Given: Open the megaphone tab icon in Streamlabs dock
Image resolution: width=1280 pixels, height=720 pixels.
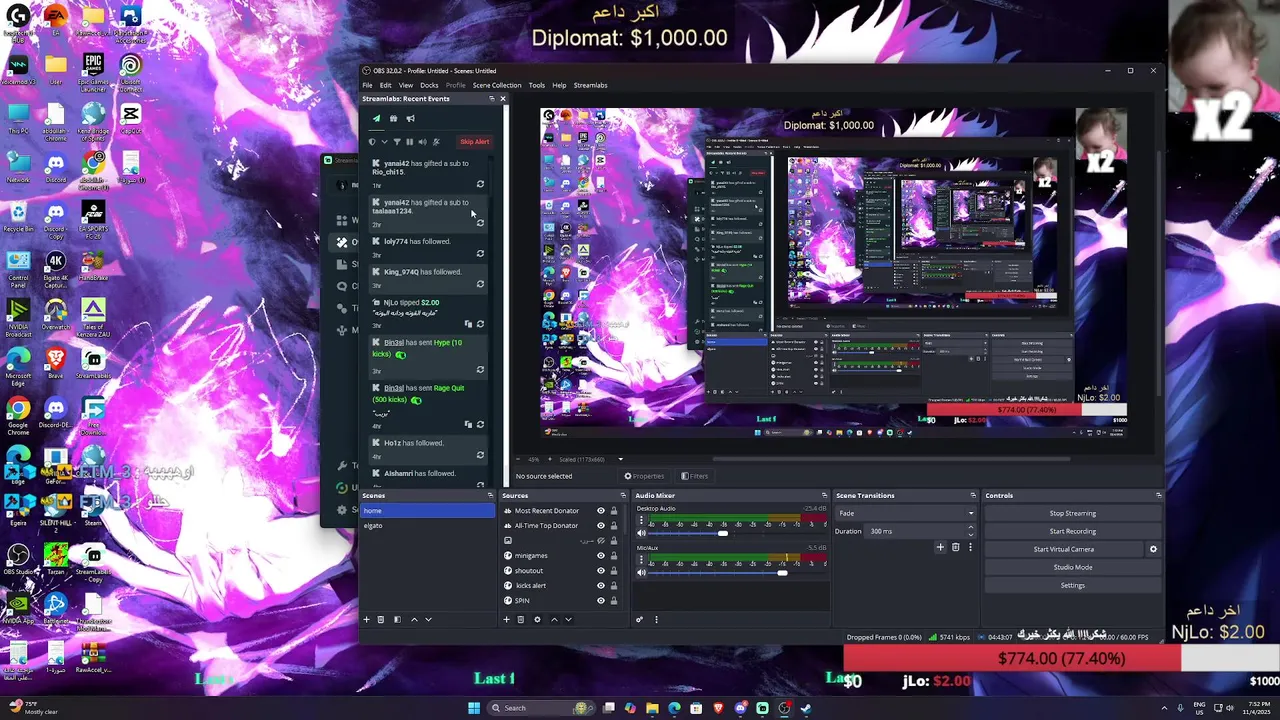Looking at the screenshot, I should coord(410,118).
